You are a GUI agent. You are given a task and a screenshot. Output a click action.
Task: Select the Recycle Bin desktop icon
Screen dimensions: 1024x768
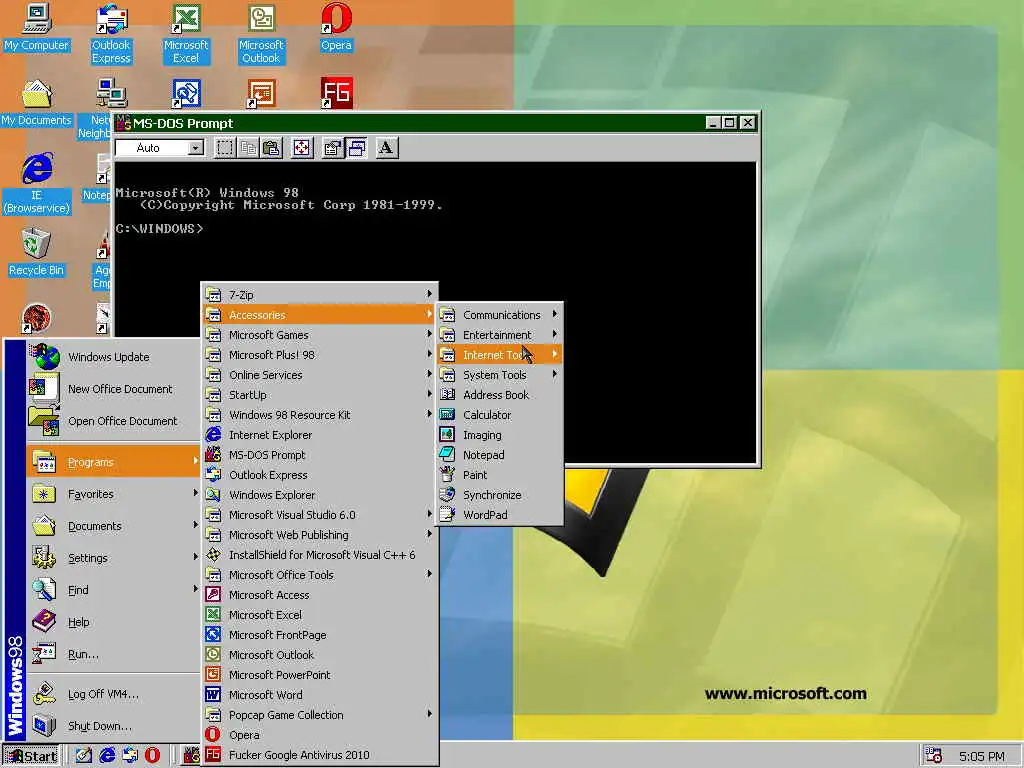click(x=37, y=253)
